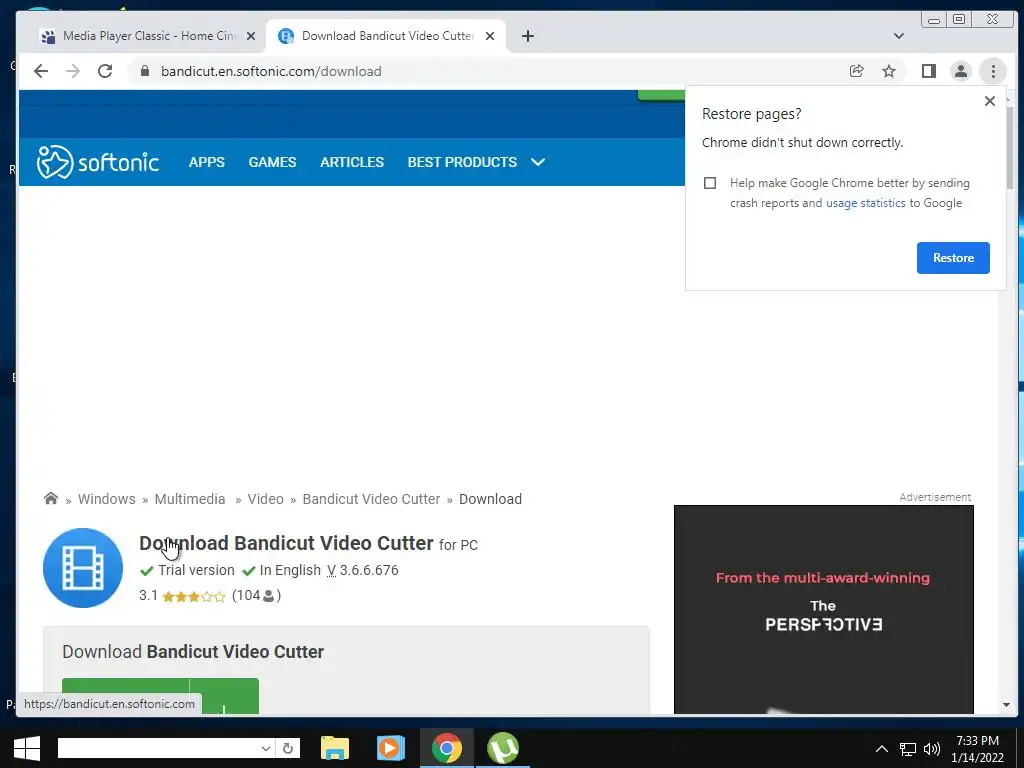The width and height of the screenshot is (1024, 768).
Task: Close the Media Player Classic tab
Action: (251, 37)
